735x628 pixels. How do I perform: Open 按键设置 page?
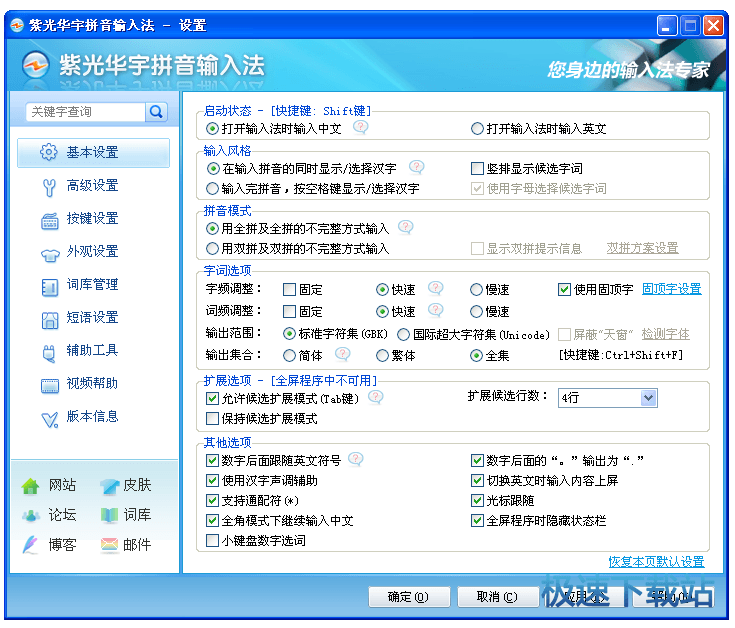(93, 218)
